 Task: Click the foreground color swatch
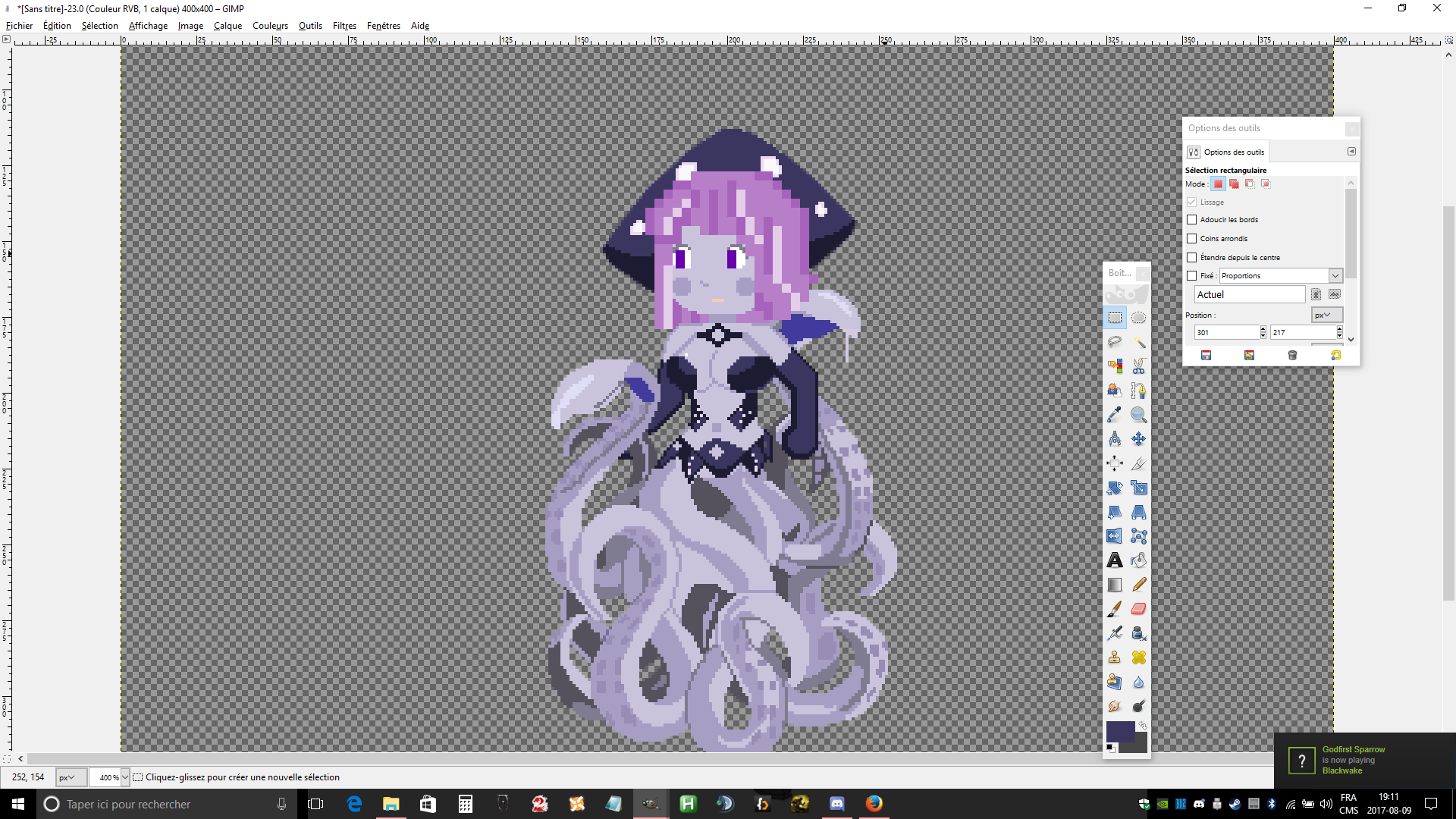click(1119, 732)
